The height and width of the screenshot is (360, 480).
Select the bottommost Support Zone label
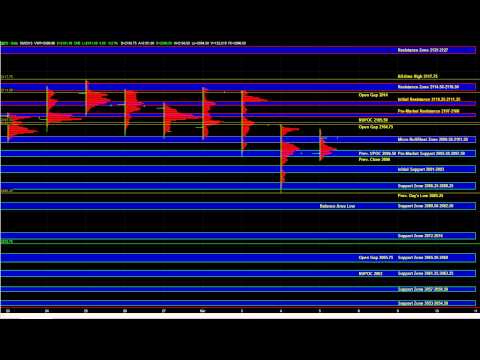[x=423, y=303]
